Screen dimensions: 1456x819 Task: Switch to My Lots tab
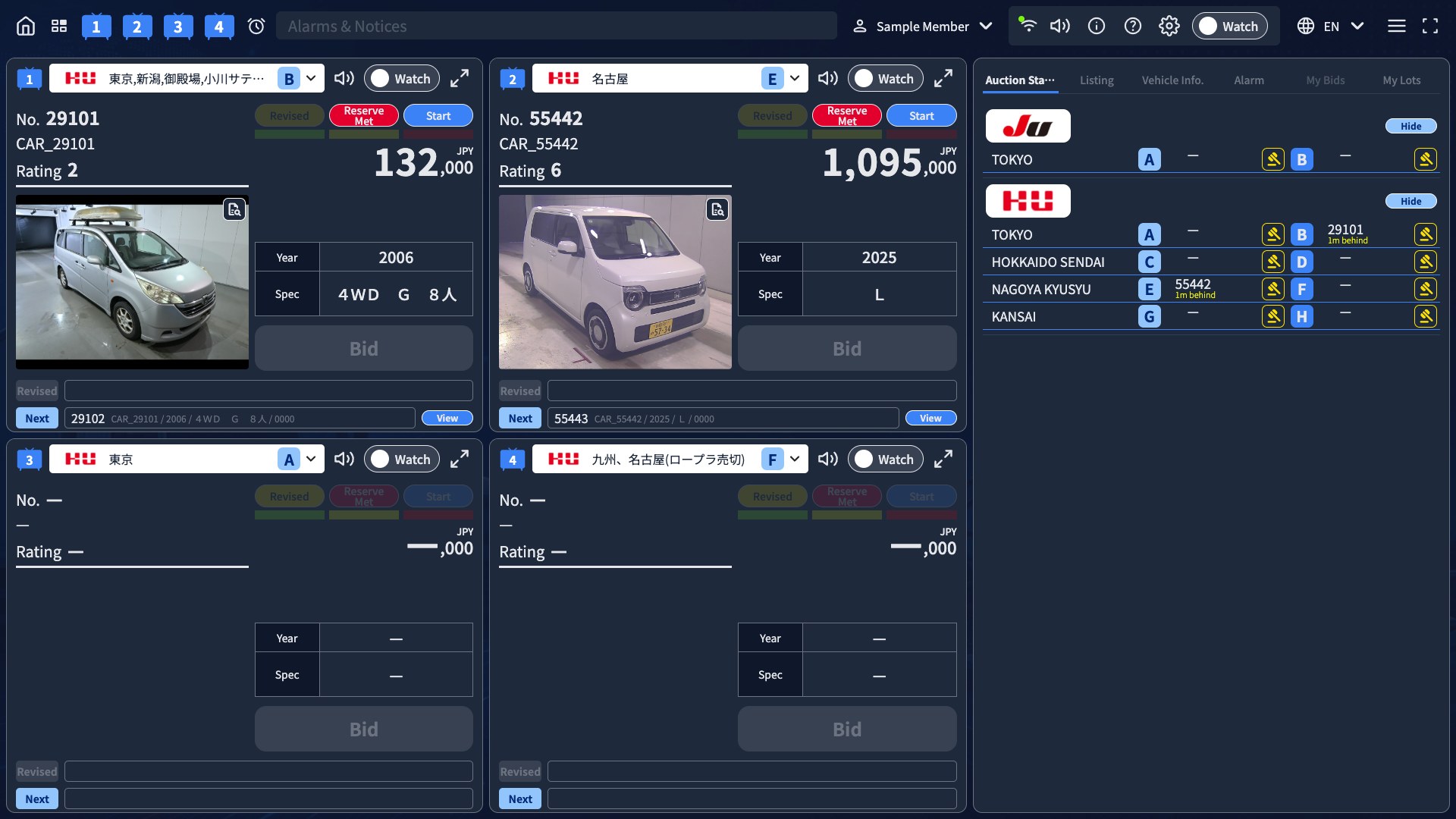coord(1401,80)
